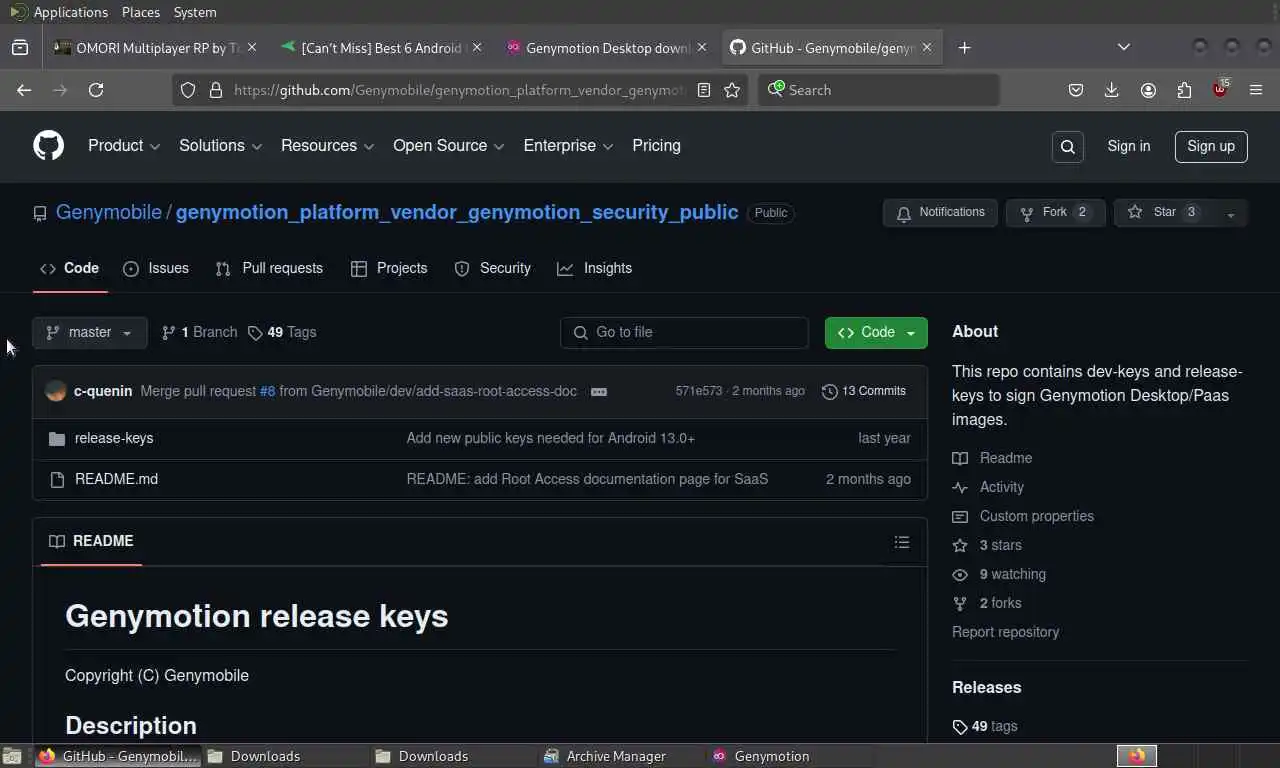
Task: Expand Product navigation dropdown
Action: click(124, 146)
